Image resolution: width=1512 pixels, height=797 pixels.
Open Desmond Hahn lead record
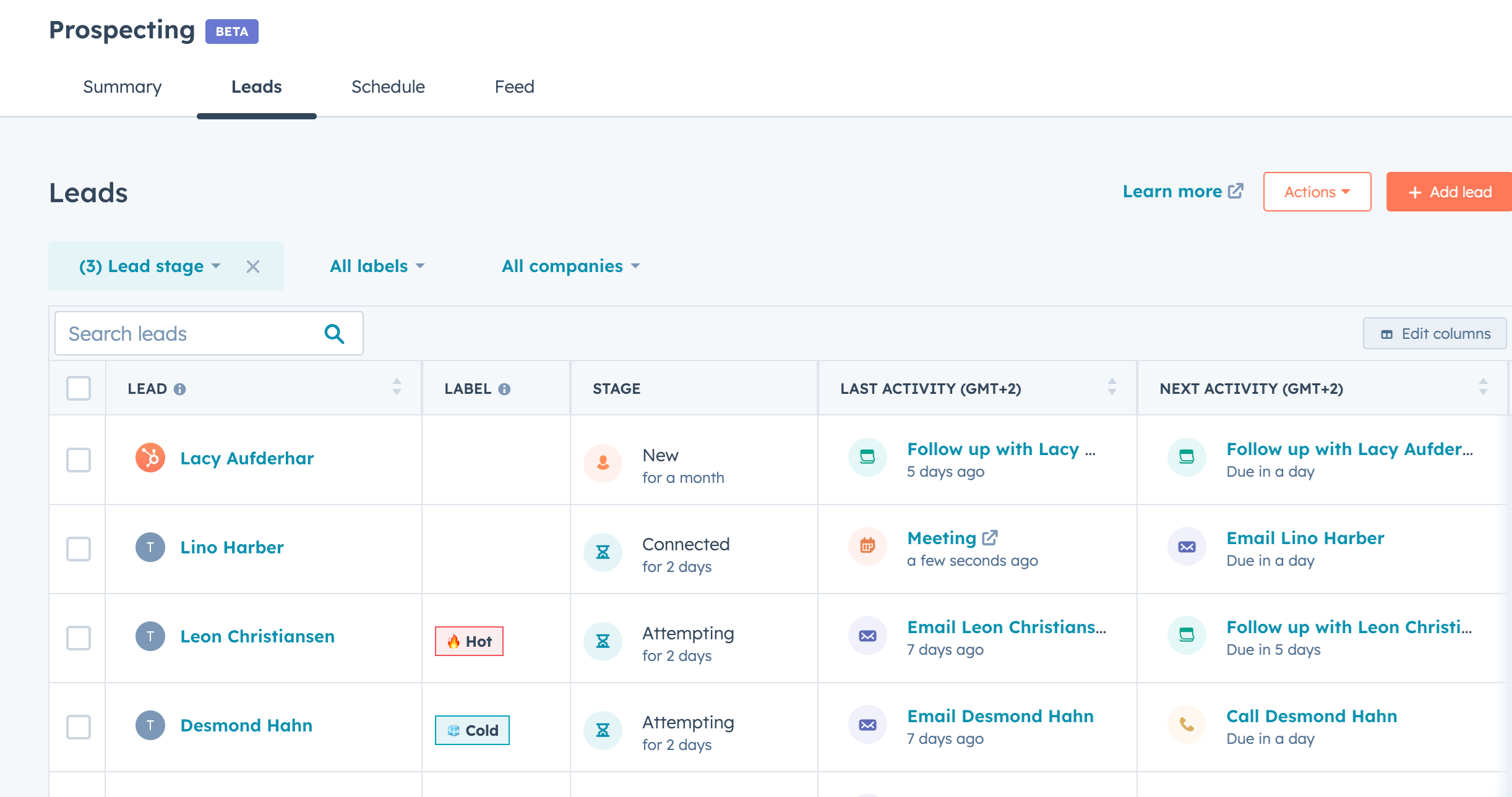246,725
